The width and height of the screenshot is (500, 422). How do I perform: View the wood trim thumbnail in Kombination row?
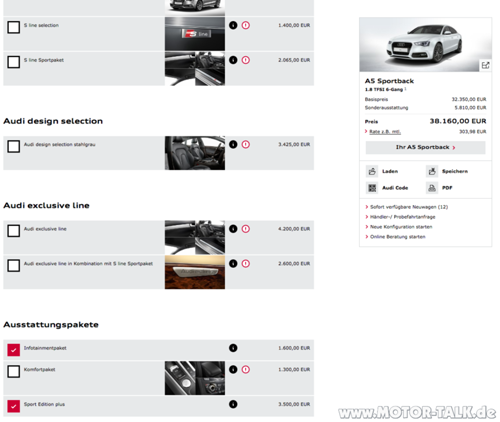[195, 272]
